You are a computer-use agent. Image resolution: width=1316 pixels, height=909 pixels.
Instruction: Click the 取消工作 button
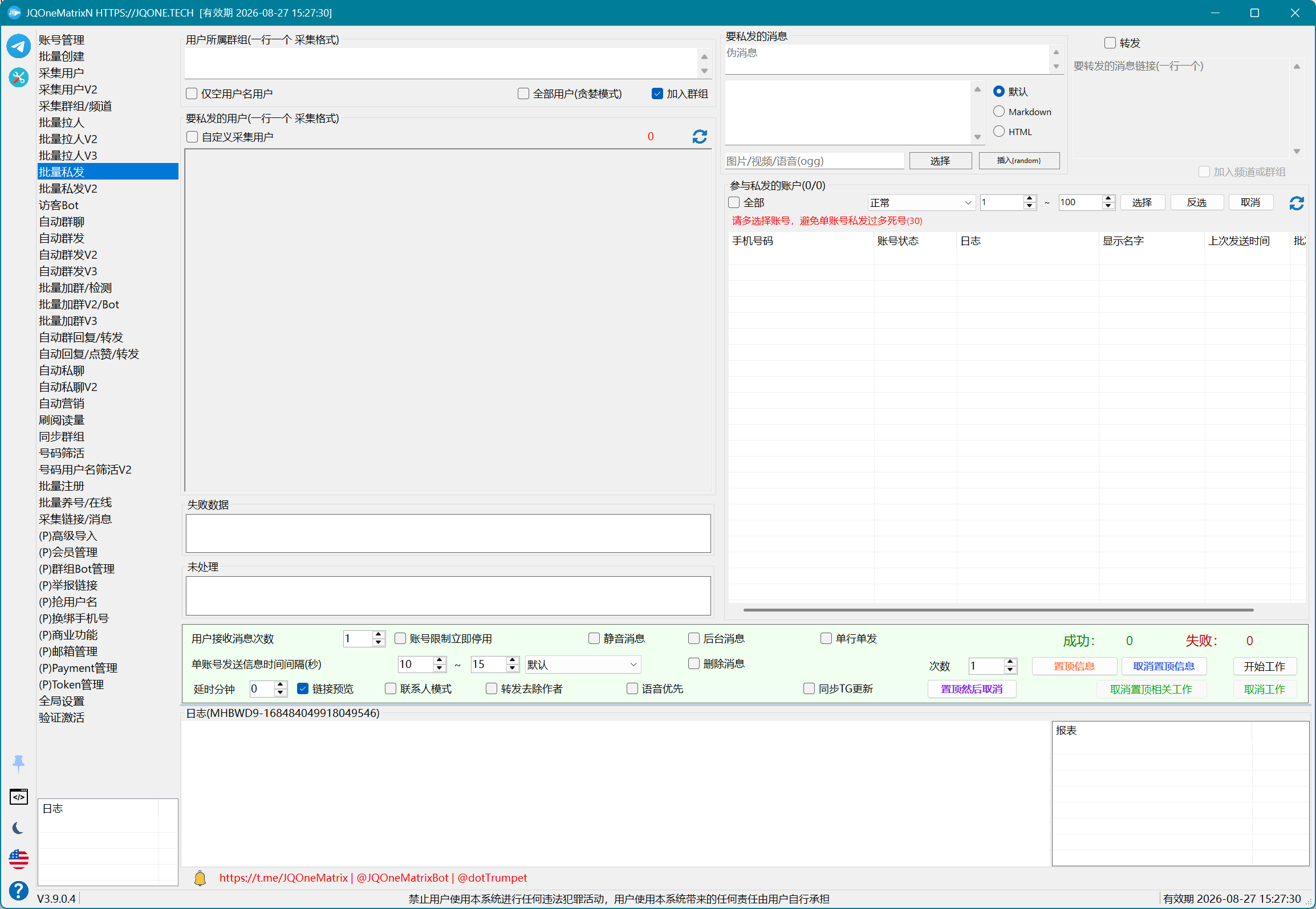1265,689
